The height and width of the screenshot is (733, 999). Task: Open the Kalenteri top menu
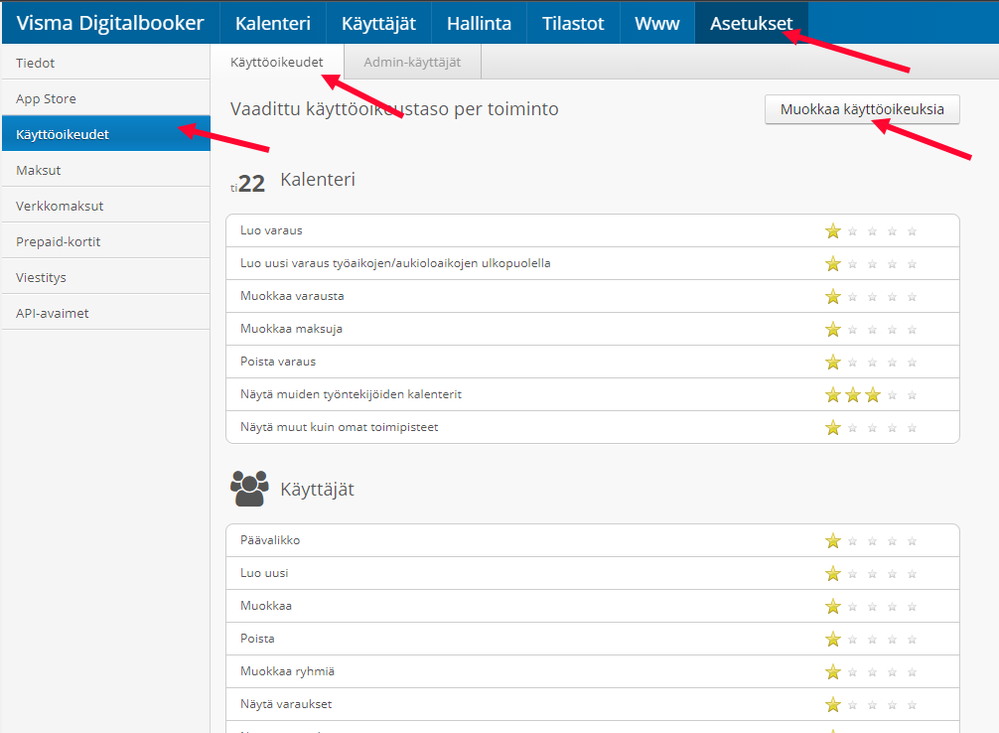click(x=273, y=24)
